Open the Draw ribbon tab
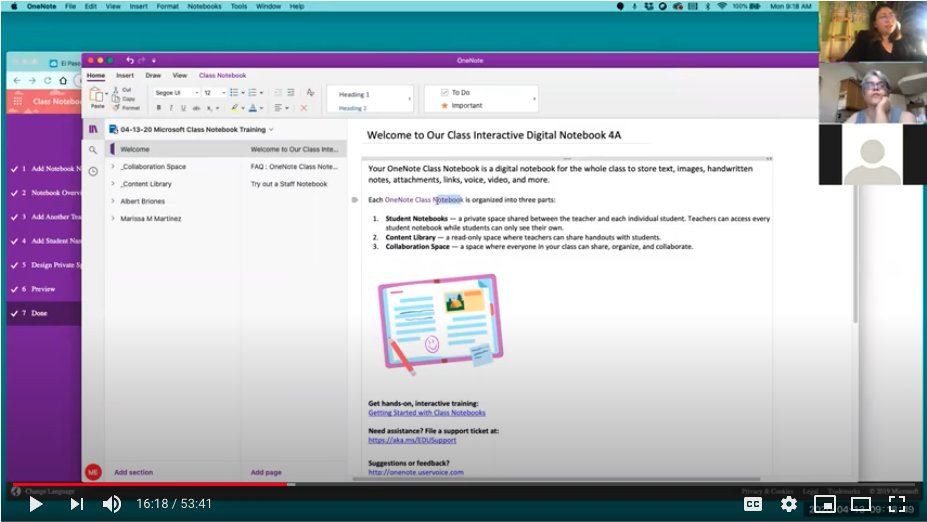 pos(153,76)
